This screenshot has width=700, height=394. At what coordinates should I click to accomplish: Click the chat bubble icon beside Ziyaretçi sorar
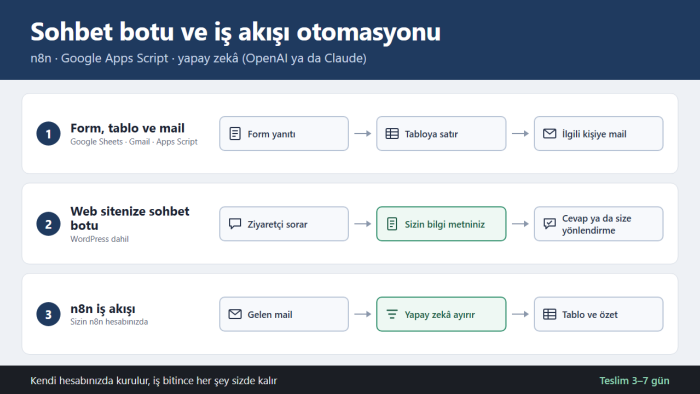235,224
